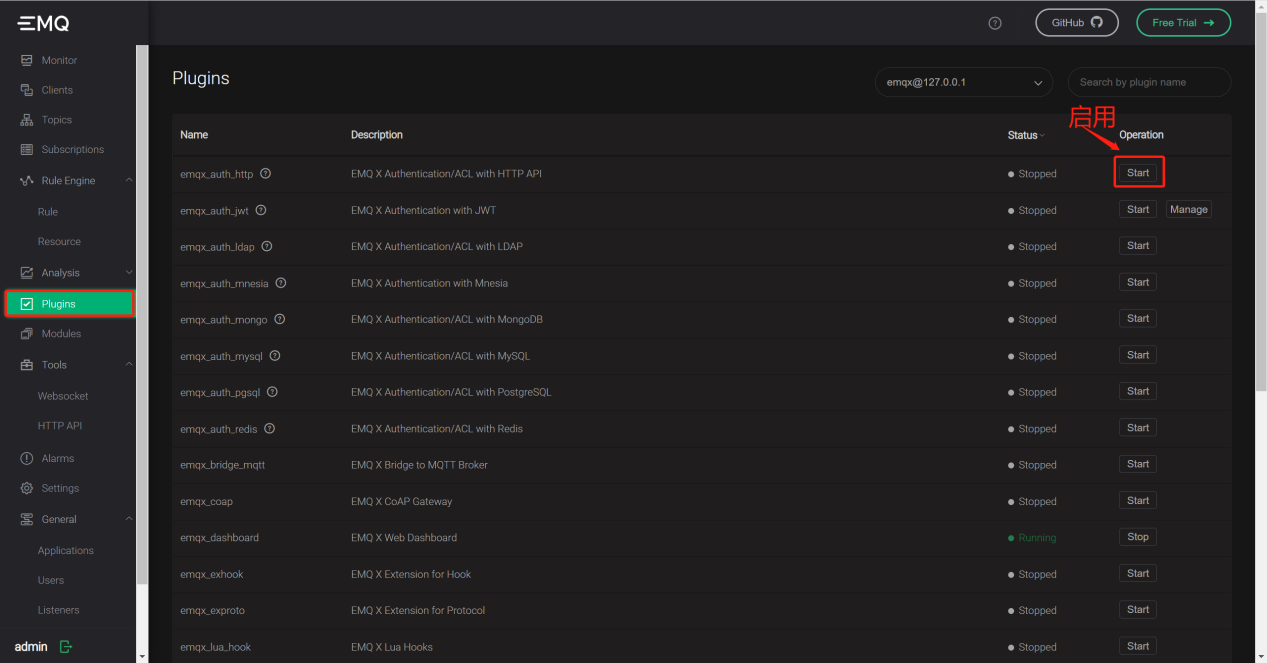Click the page scrollbar down arrow
The image size is (1267, 663).
pos(1261,657)
